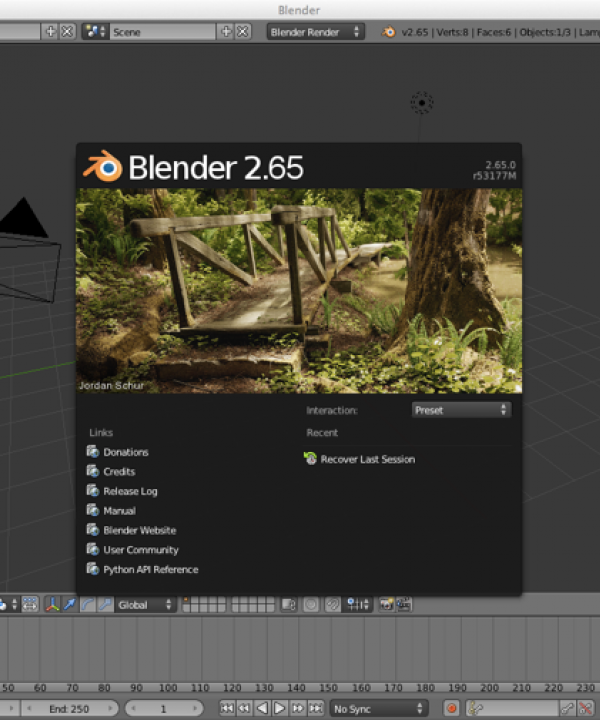Add a new scene with plus button
Viewport: 600px width, 720px height.
click(225, 32)
